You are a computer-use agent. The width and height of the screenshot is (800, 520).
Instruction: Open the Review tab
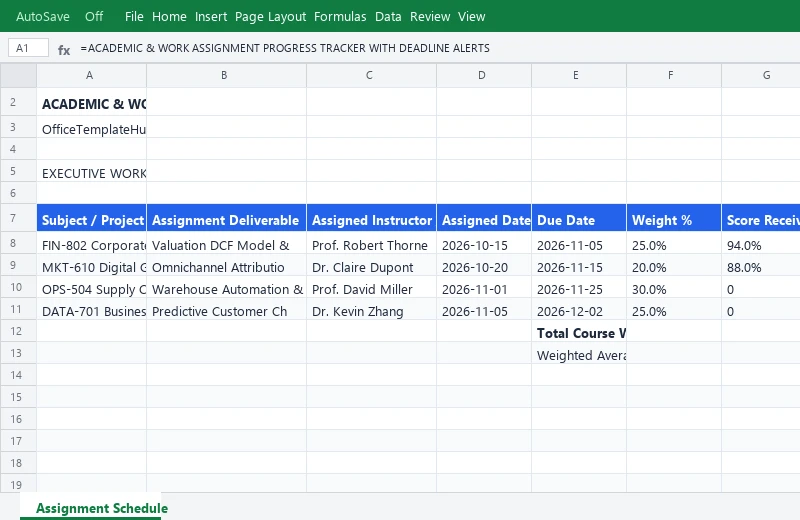pyautogui.click(x=430, y=16)
